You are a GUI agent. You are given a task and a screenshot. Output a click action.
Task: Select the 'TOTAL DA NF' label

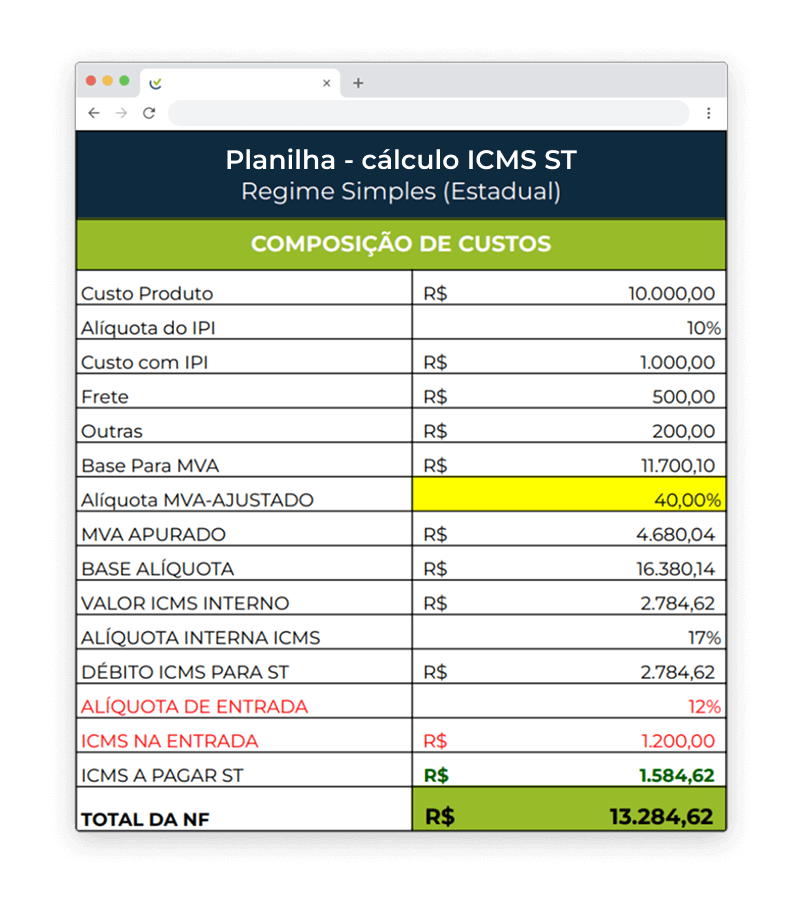(x=145, y=819)
